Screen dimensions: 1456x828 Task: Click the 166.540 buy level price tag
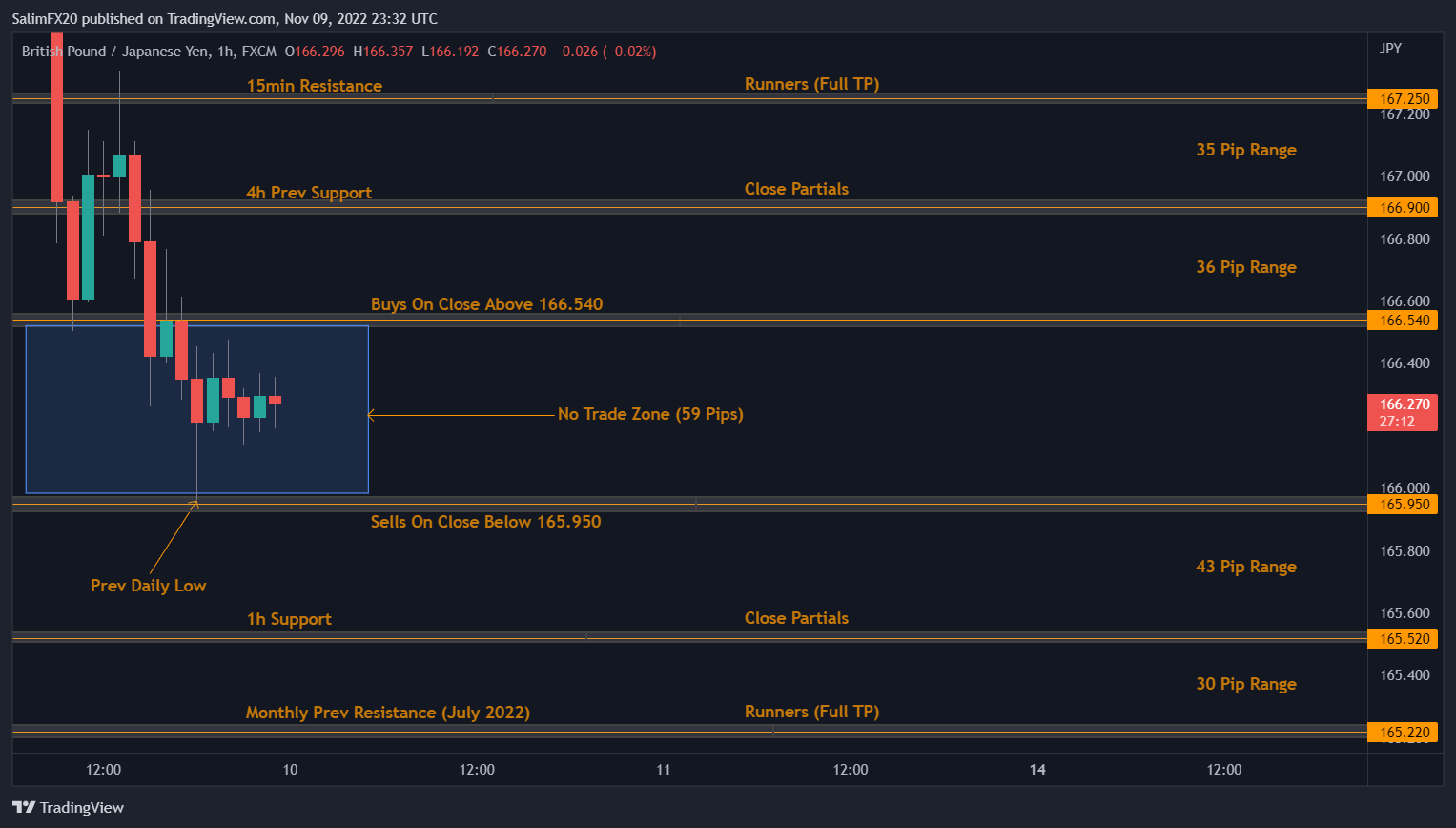pyautogui.click(x=1404, y=321)
